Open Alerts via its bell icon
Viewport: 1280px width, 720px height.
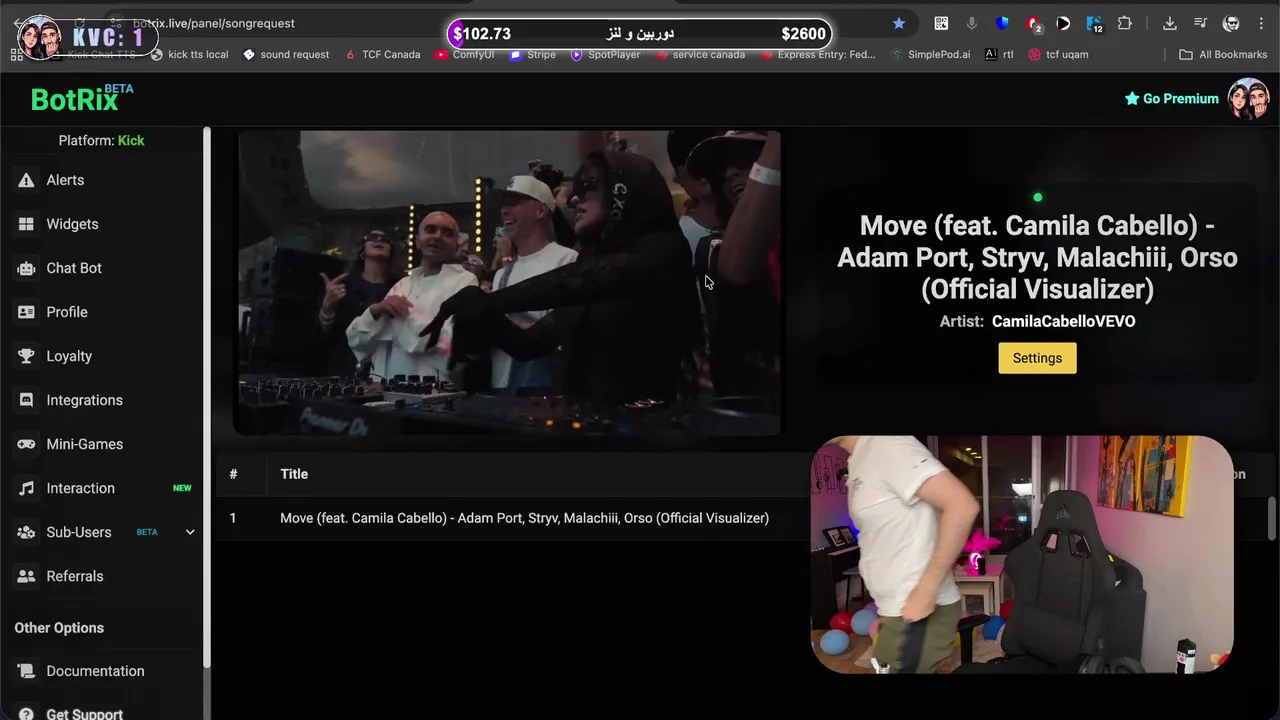tap(26, 180)
